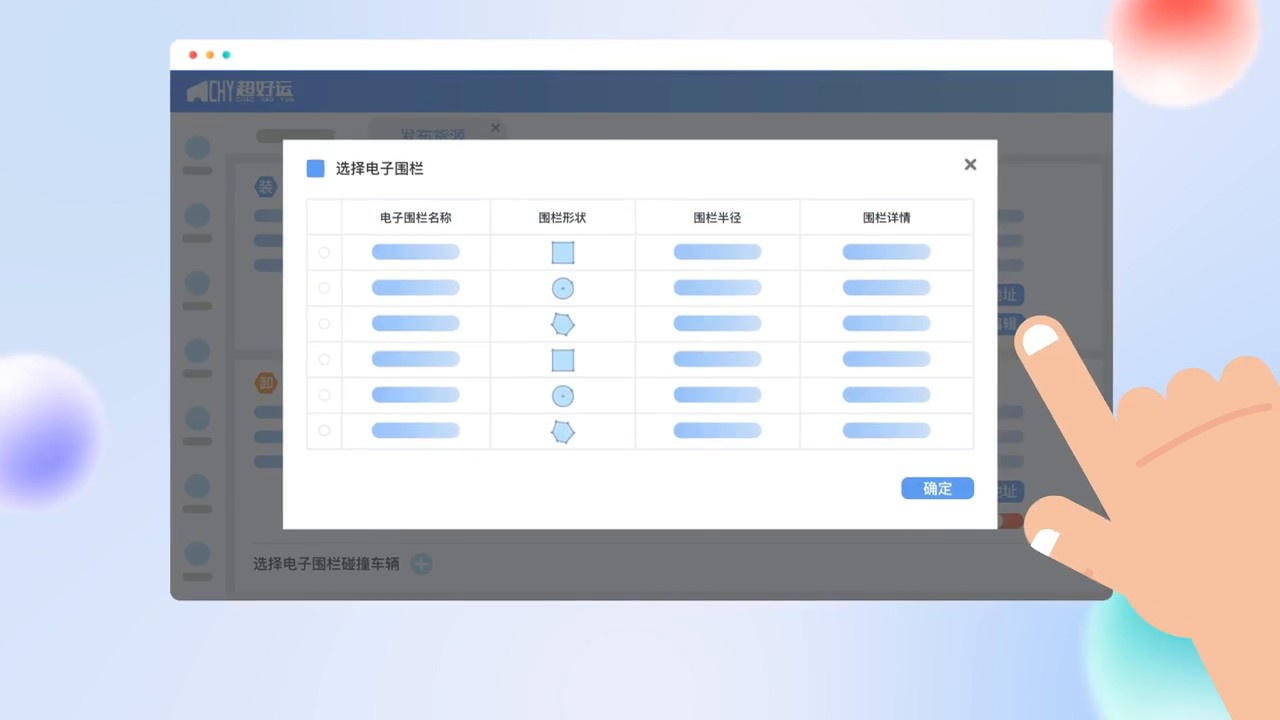This screenshot has height=720, width=1280.
Task: Click the blue square icon beside 选择电子围栏 title
Action: click(315, 168)
